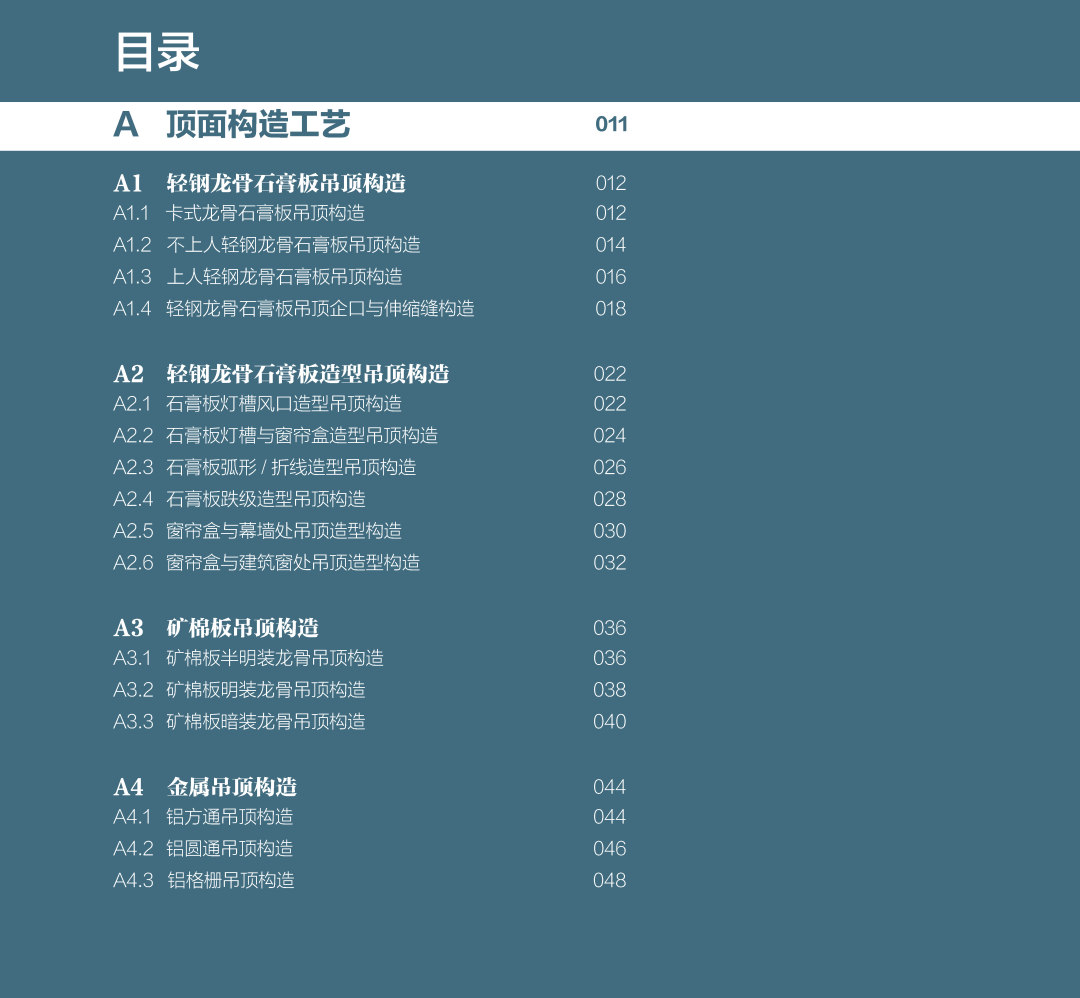Open chapter A2 轻钢龙骨石膏板造型吊顶构造

pos(281,374)
